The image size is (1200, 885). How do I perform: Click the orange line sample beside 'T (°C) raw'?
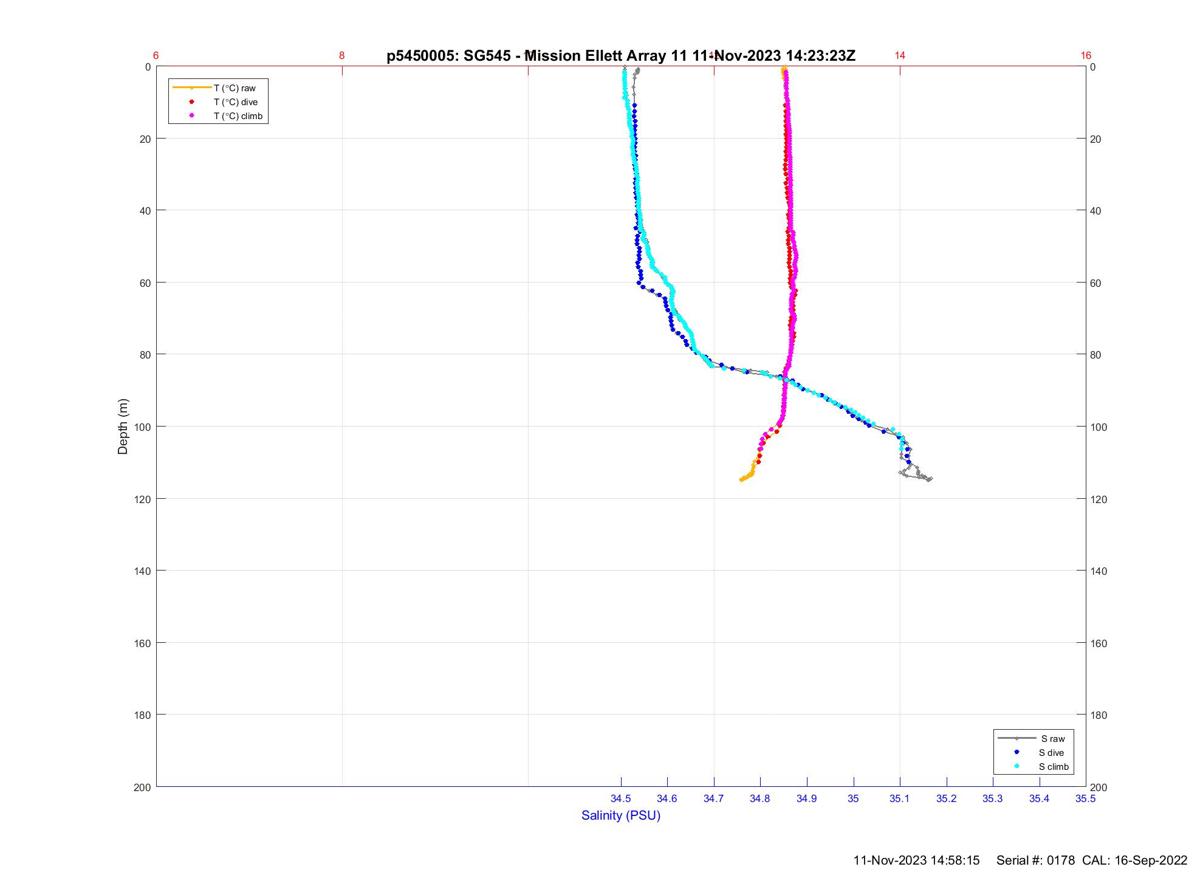[x=191, y=88]
